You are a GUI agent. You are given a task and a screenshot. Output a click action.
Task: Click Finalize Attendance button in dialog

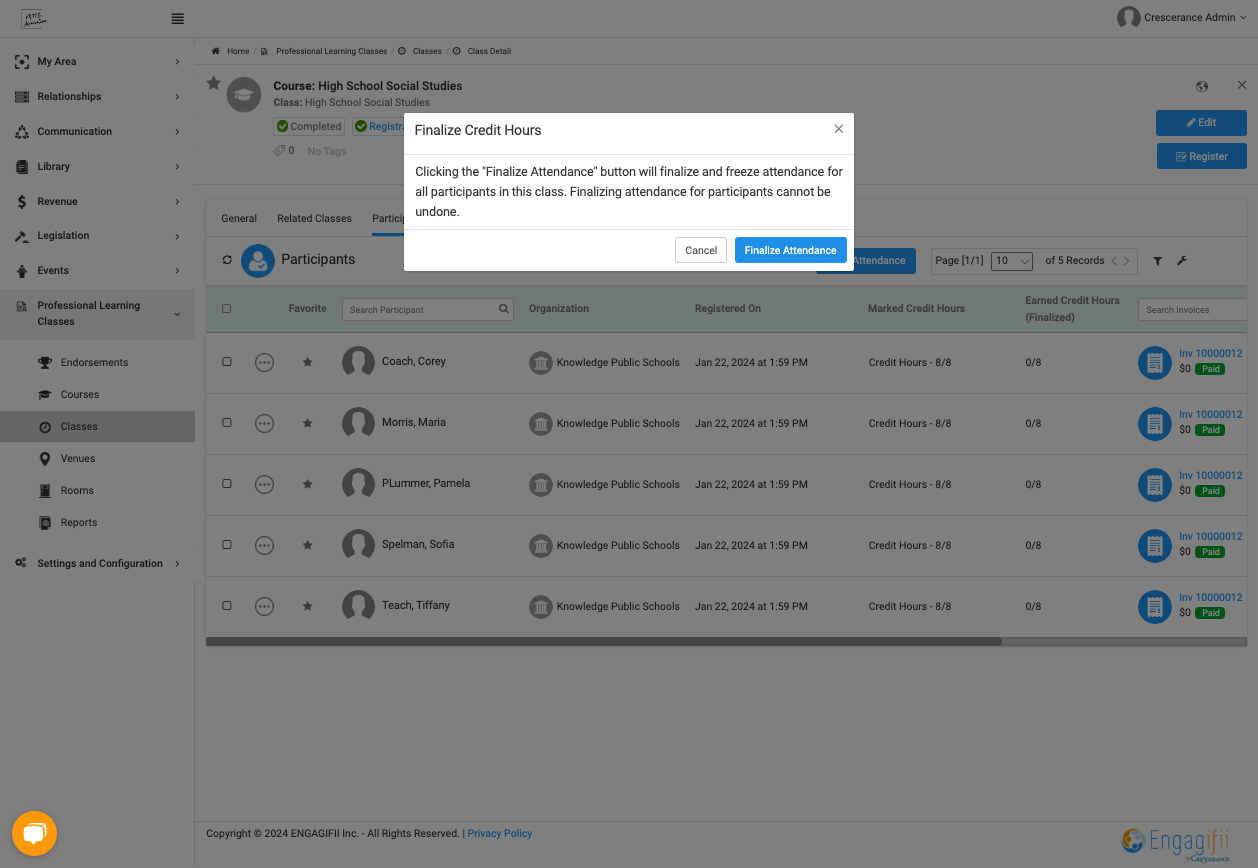[791, 250]
